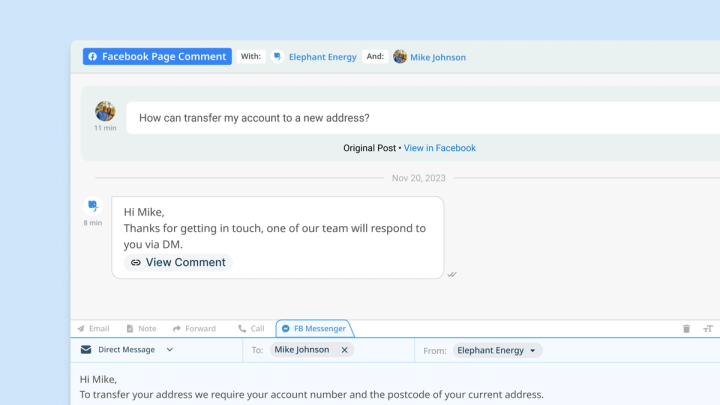The height and width of the screenshot is (405, 720).
Task: Switch to the Forward tab
Action: click(x=194, y=329)
